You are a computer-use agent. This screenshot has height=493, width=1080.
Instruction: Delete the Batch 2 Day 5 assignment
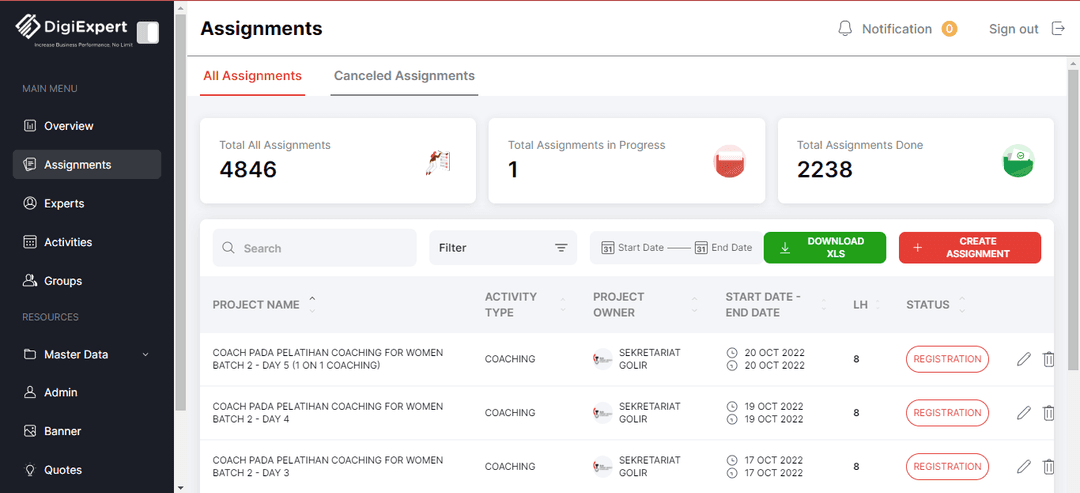(1048, 359)
